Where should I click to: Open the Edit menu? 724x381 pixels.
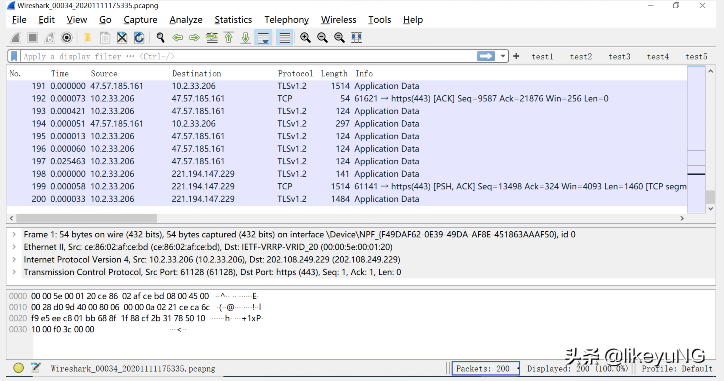click(x=46, y=20)
